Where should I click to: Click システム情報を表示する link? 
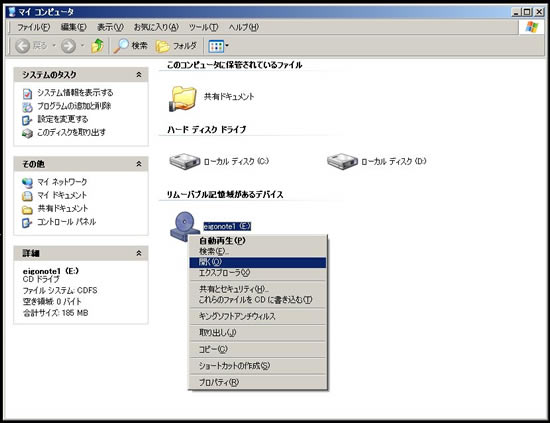click(75, 93)
